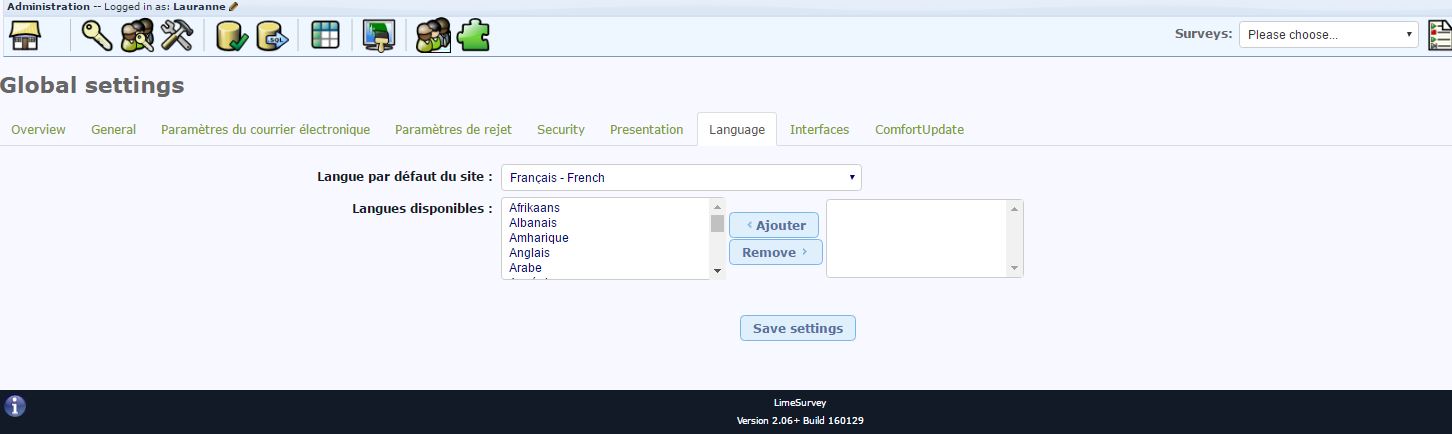Open global settings tools icon

pos(176,36)
